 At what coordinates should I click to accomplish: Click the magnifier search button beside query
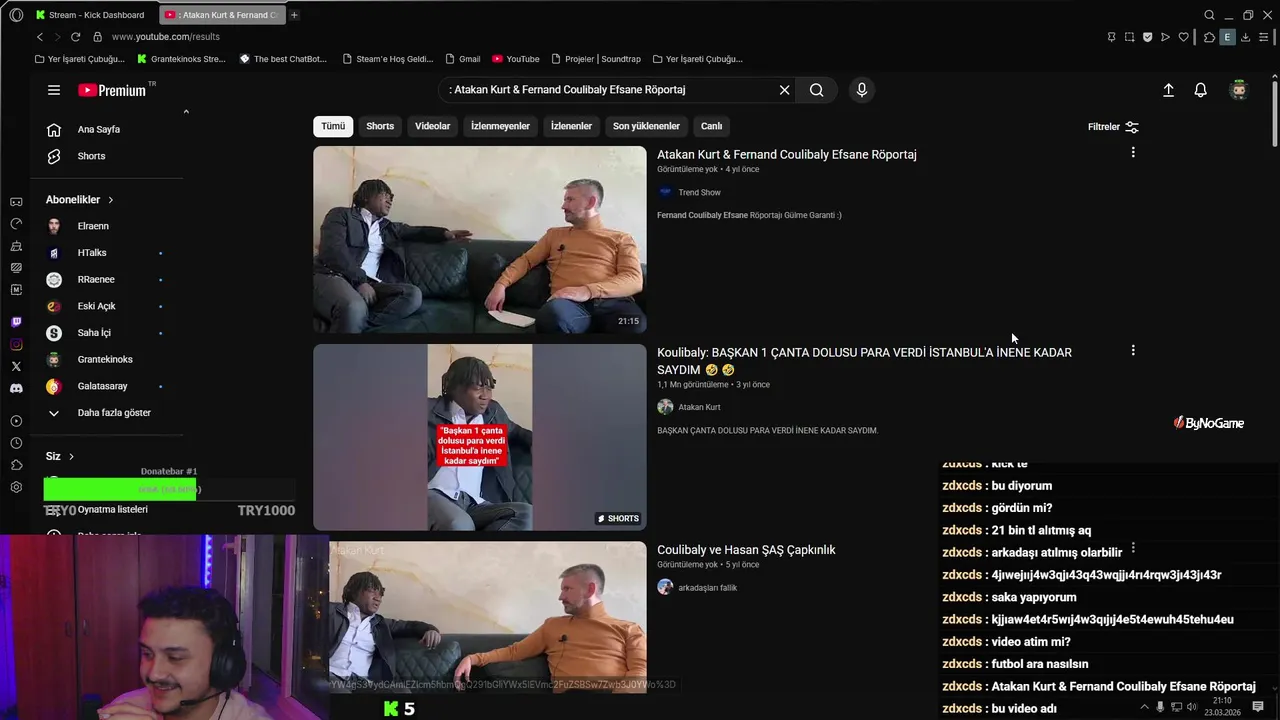tap(817, 90)
